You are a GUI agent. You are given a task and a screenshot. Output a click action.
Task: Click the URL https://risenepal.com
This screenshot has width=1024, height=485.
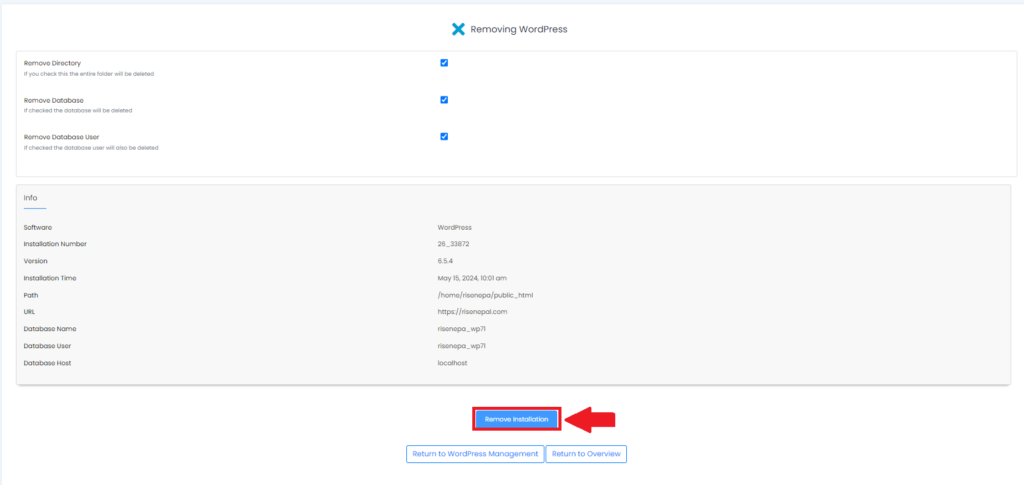[x=472, y=312]
